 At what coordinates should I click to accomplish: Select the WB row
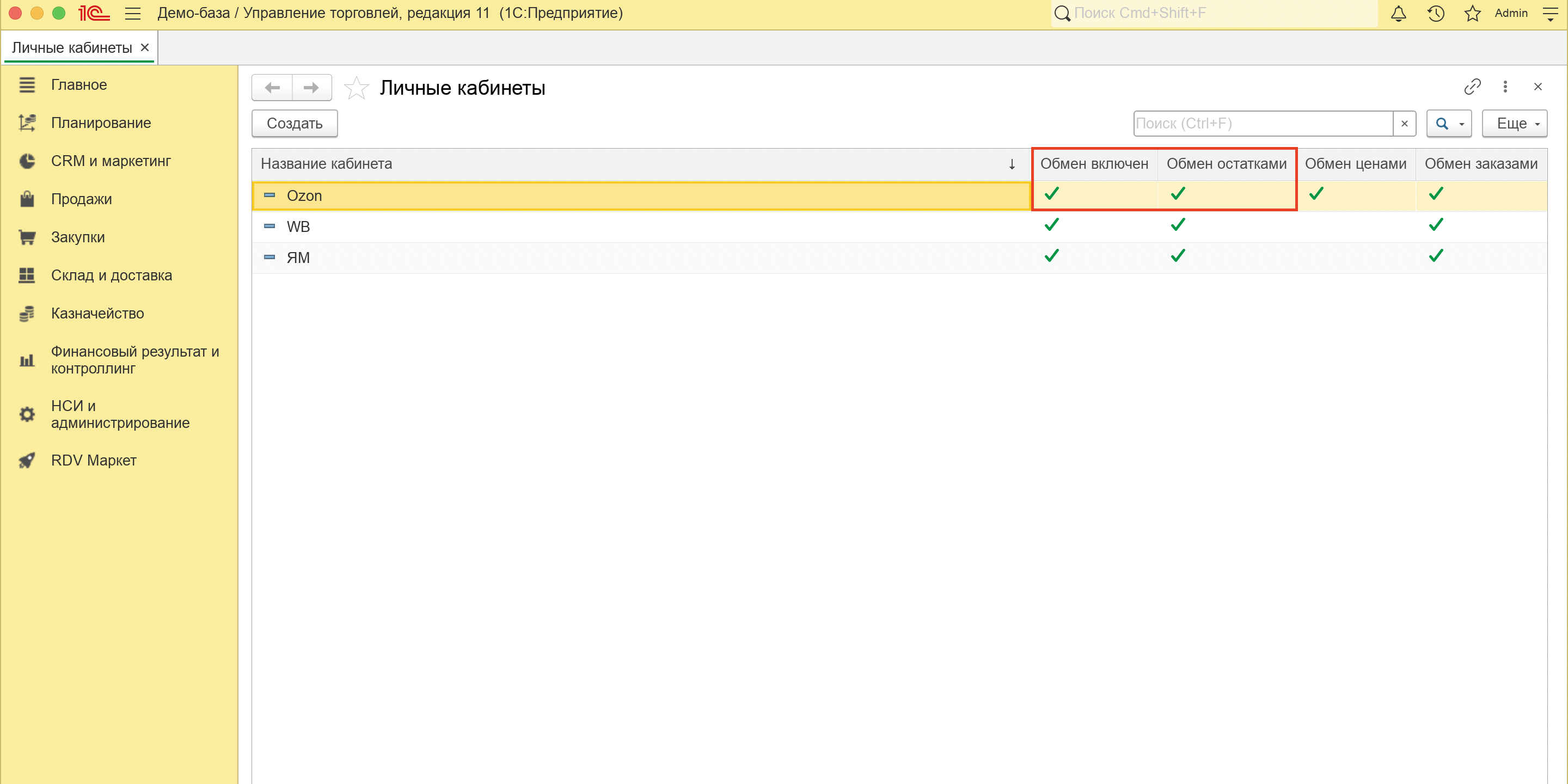point(899,226)
